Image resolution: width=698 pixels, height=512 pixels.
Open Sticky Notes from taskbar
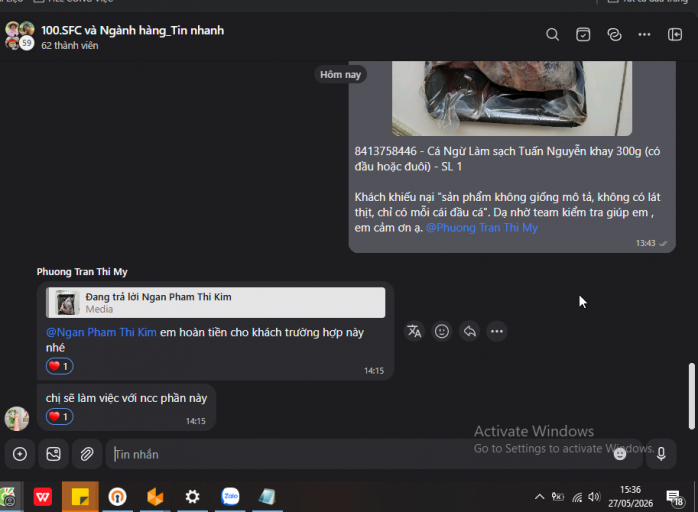80,496
